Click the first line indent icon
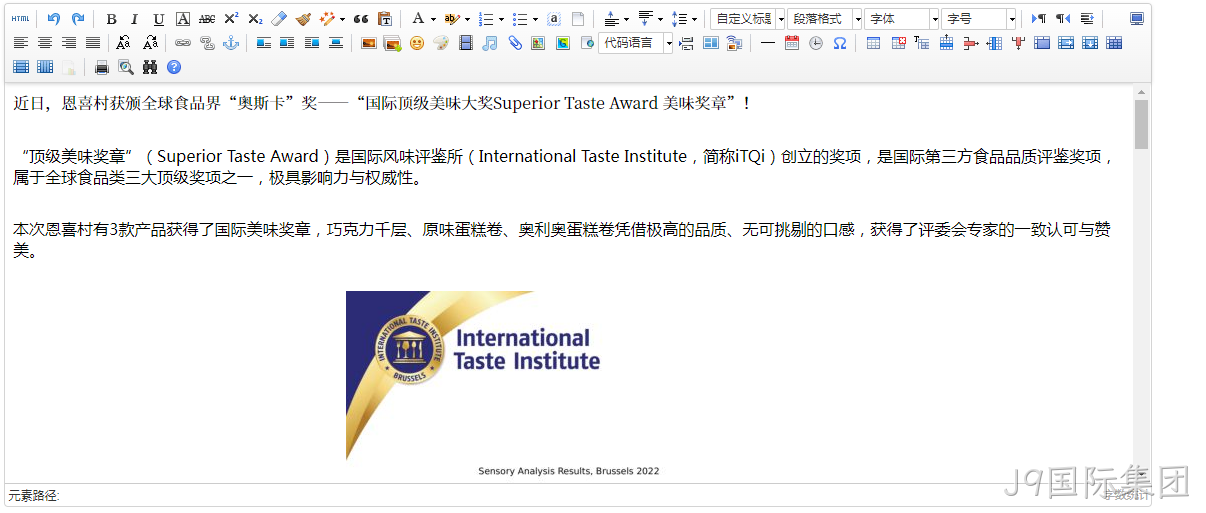Image resolution: width=1206 pixels, height=513 pixels. click(x=1087, y=19)
